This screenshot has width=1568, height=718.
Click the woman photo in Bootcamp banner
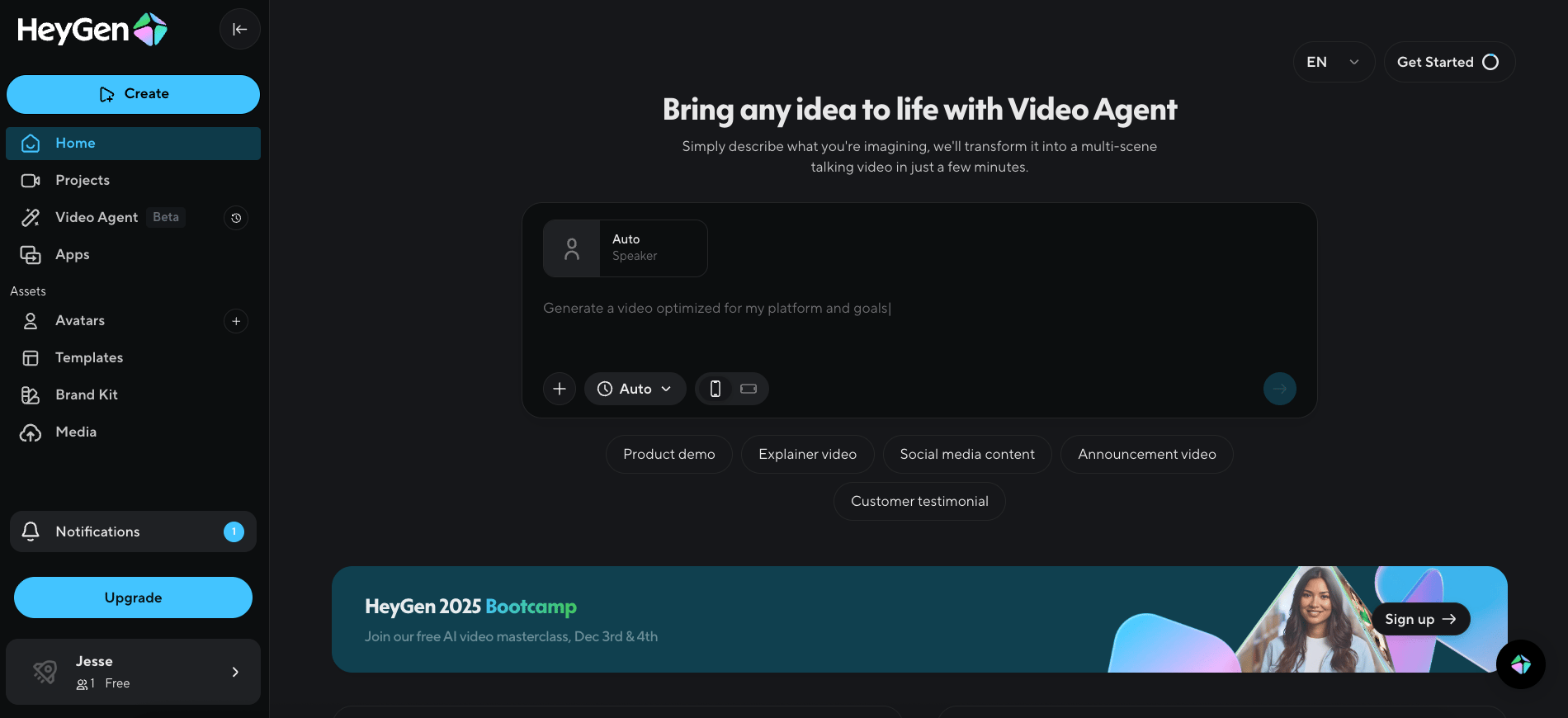click(x=1315, y=619)
